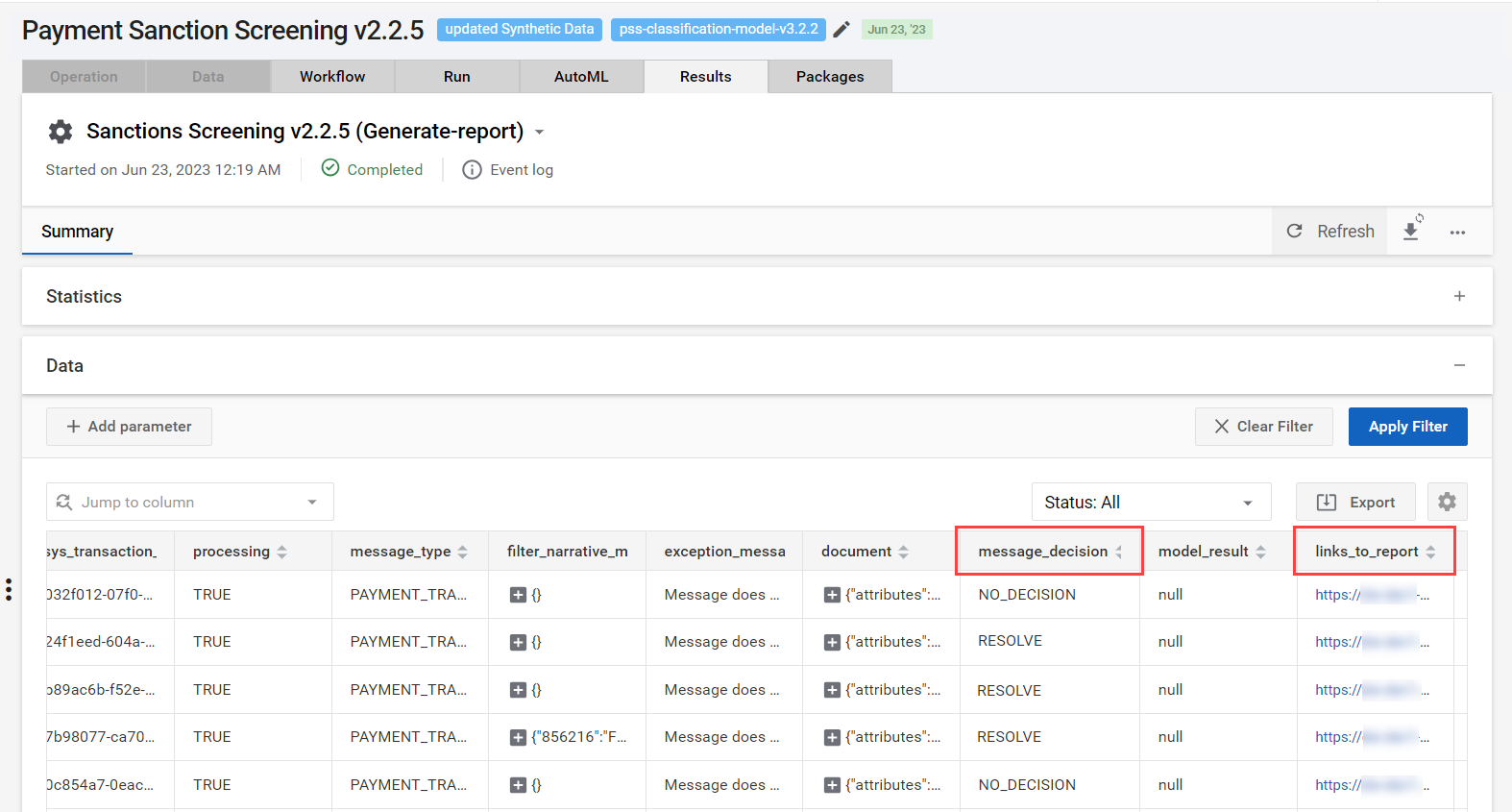Sort by the model_result column
Screen dimensions: 1512x812
(1260, 552)
